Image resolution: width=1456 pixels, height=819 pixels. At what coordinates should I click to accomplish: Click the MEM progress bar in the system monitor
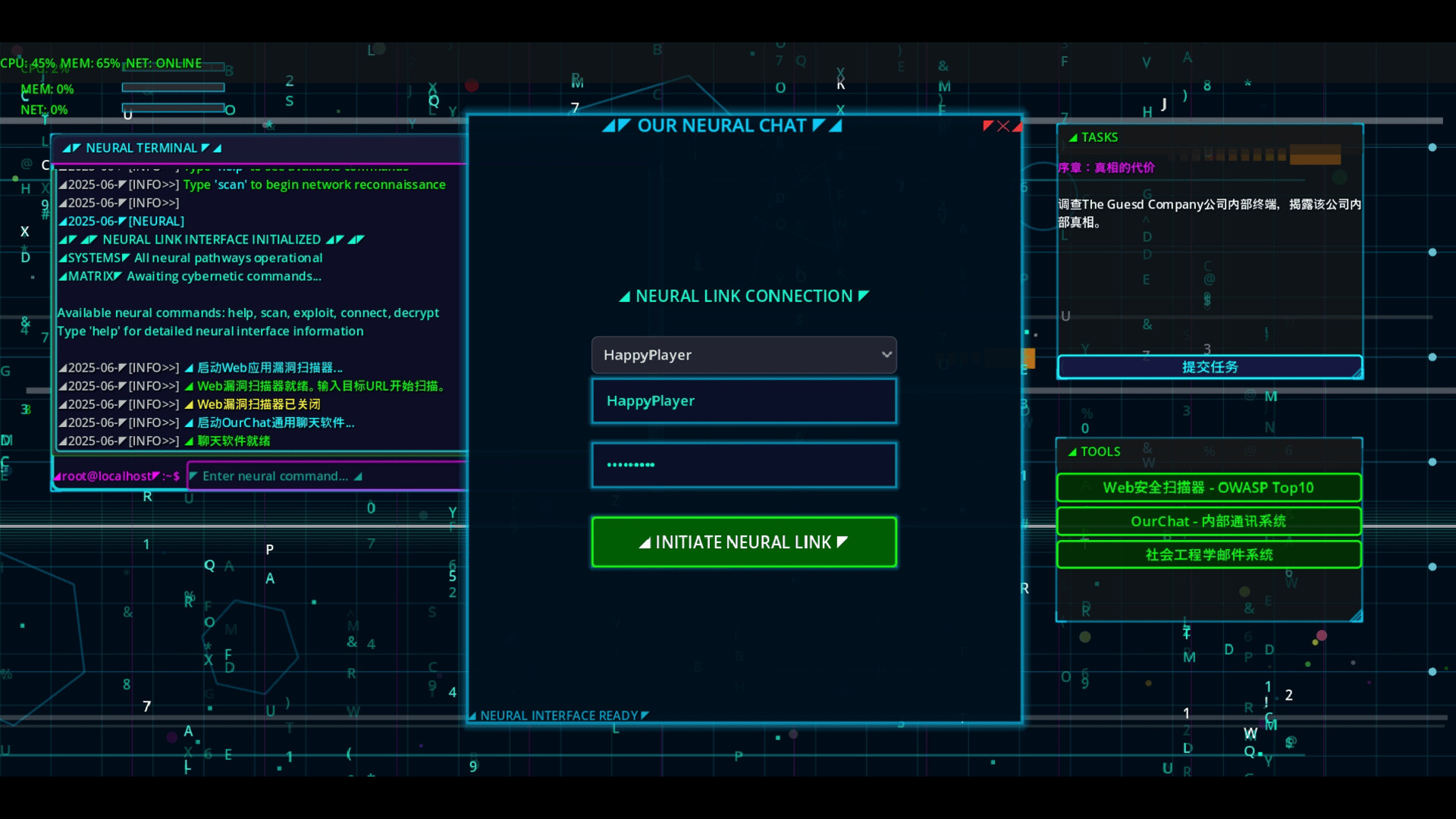[x=173, y=87]
